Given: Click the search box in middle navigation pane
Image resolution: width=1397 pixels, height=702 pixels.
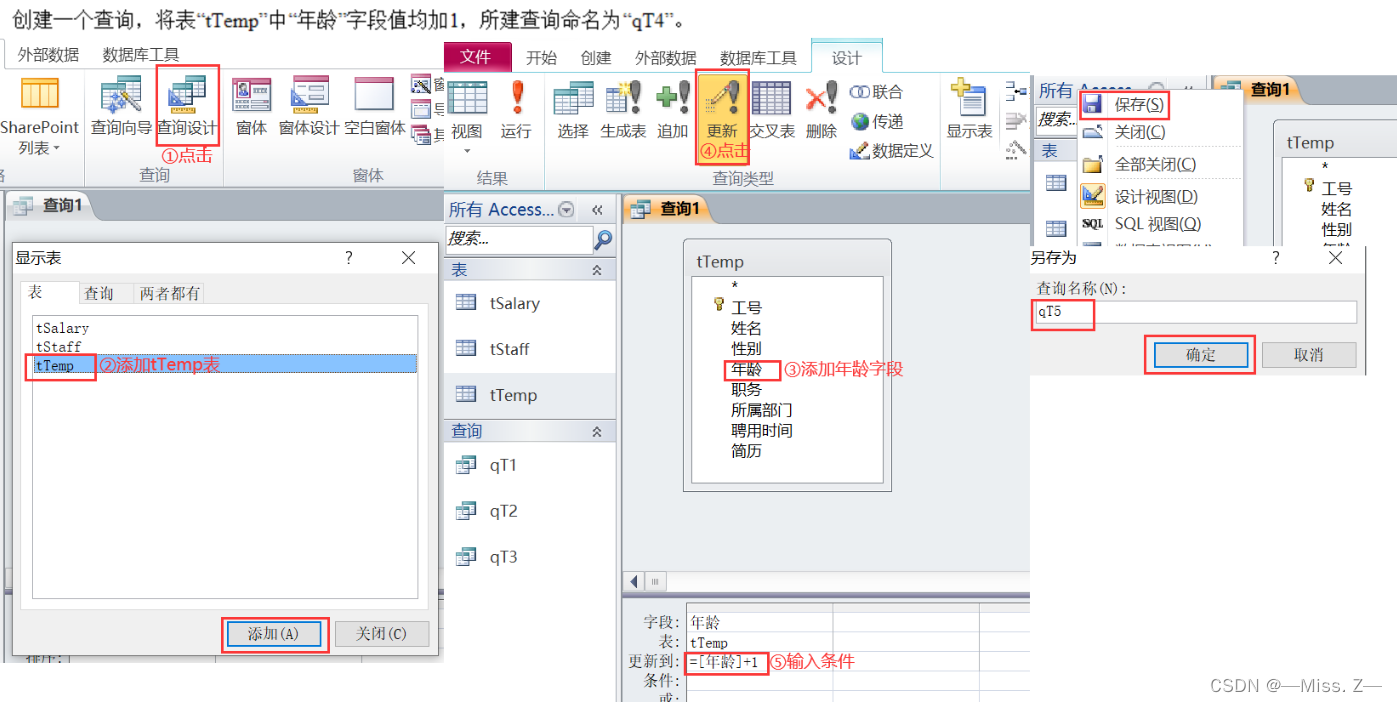Looking at the screenshot, I should click(519, 239).
